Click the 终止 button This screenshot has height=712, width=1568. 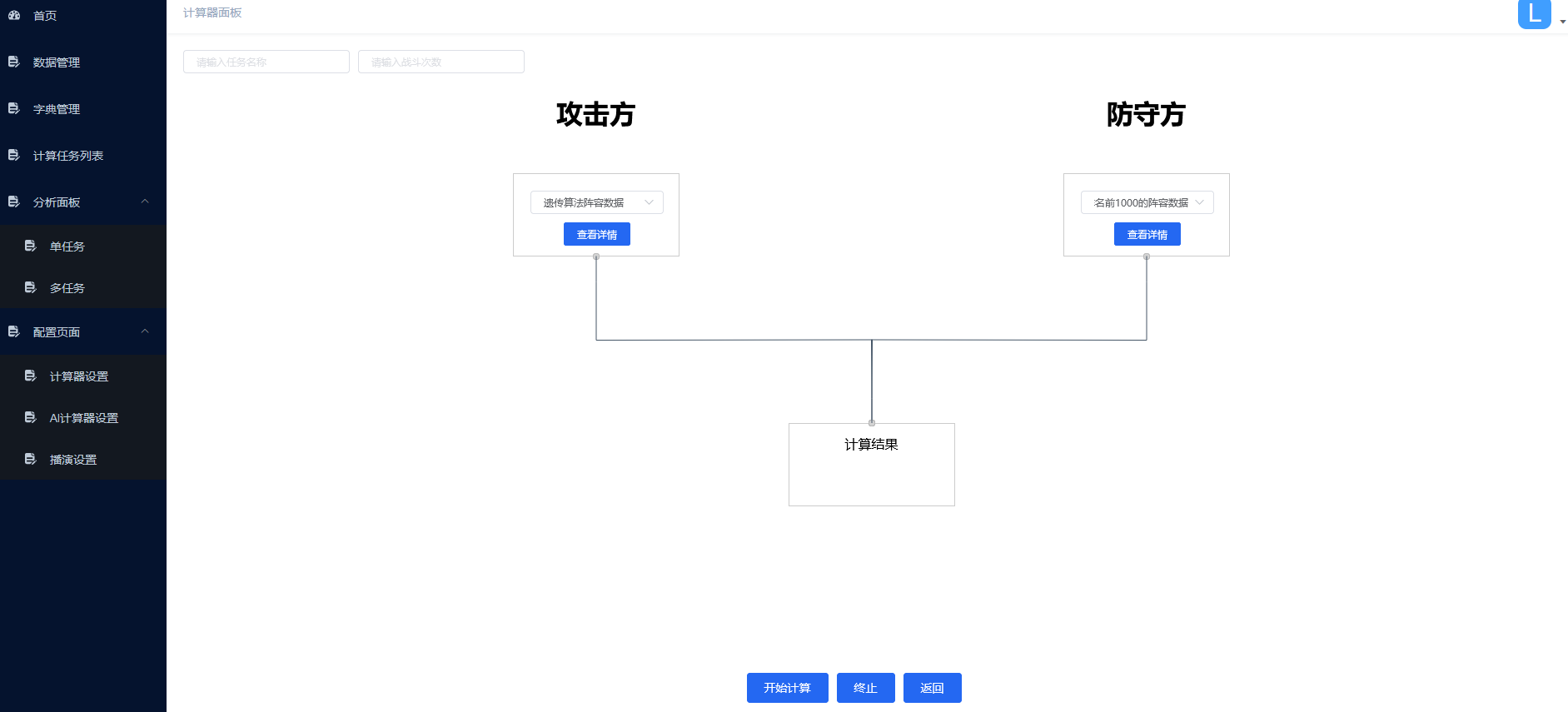pos(865,688)
